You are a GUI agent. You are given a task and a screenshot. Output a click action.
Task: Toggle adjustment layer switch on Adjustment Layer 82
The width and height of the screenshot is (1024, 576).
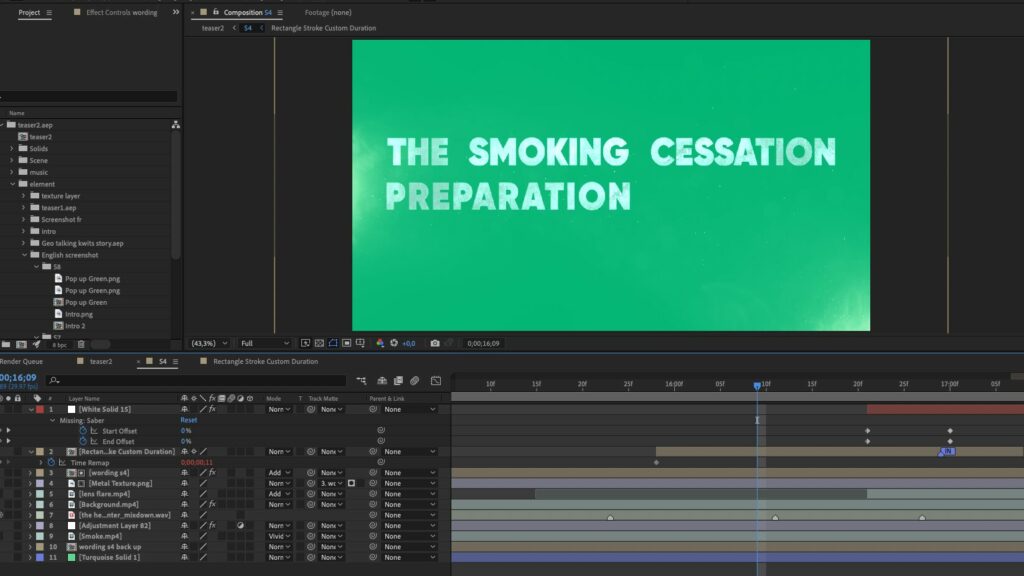pyautogui.click(x=242, y=525)
